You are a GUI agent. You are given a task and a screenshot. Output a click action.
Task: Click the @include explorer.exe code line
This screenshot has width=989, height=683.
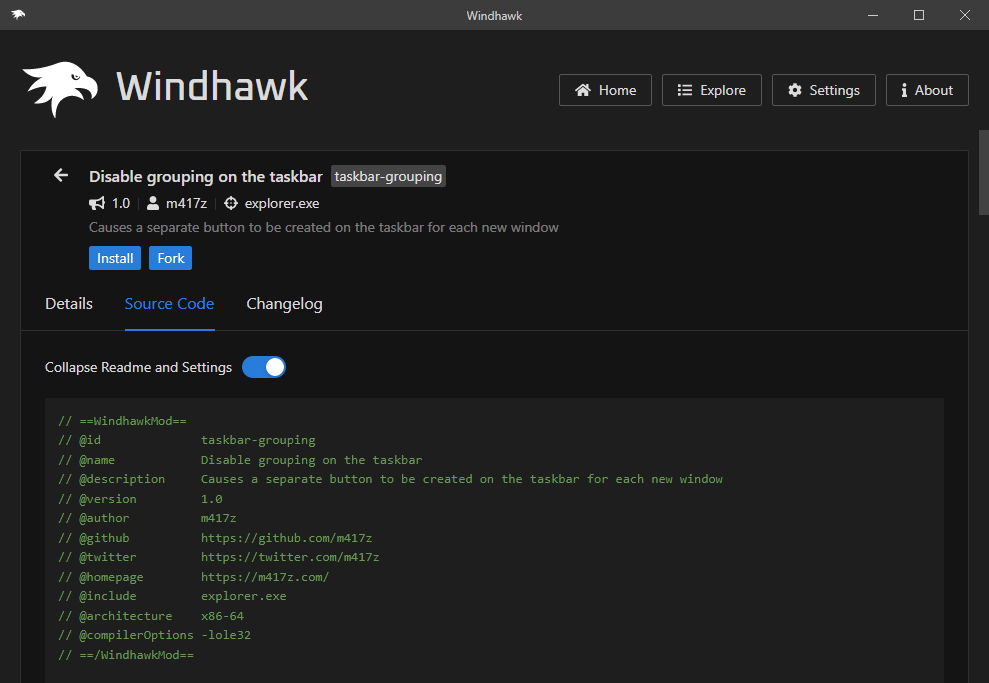172,596
